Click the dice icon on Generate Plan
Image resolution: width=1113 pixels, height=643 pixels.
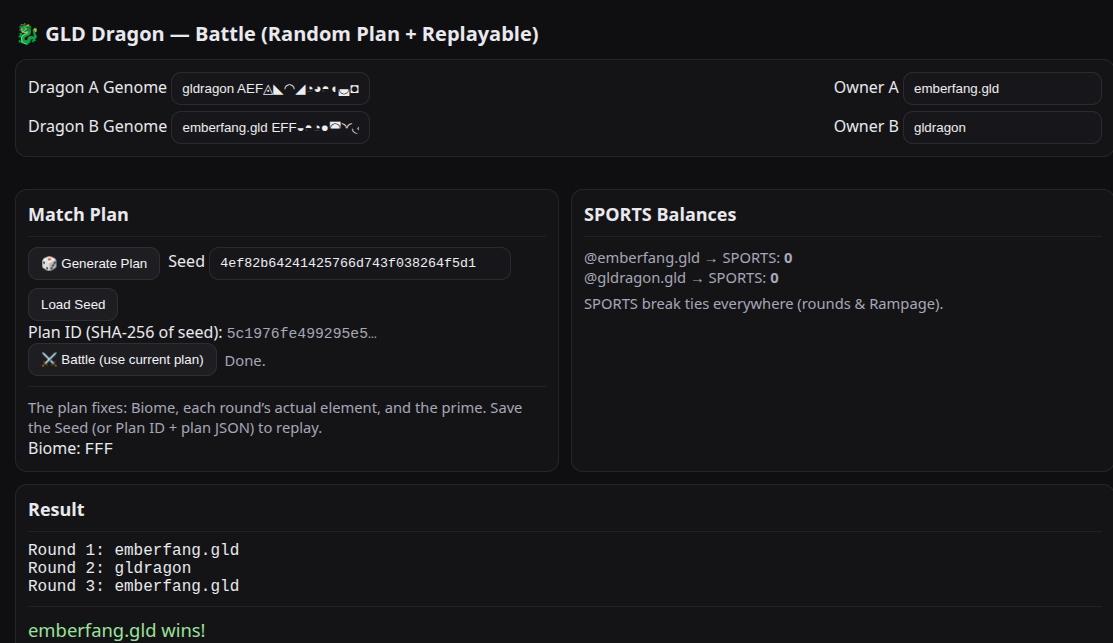pos(49,263)
